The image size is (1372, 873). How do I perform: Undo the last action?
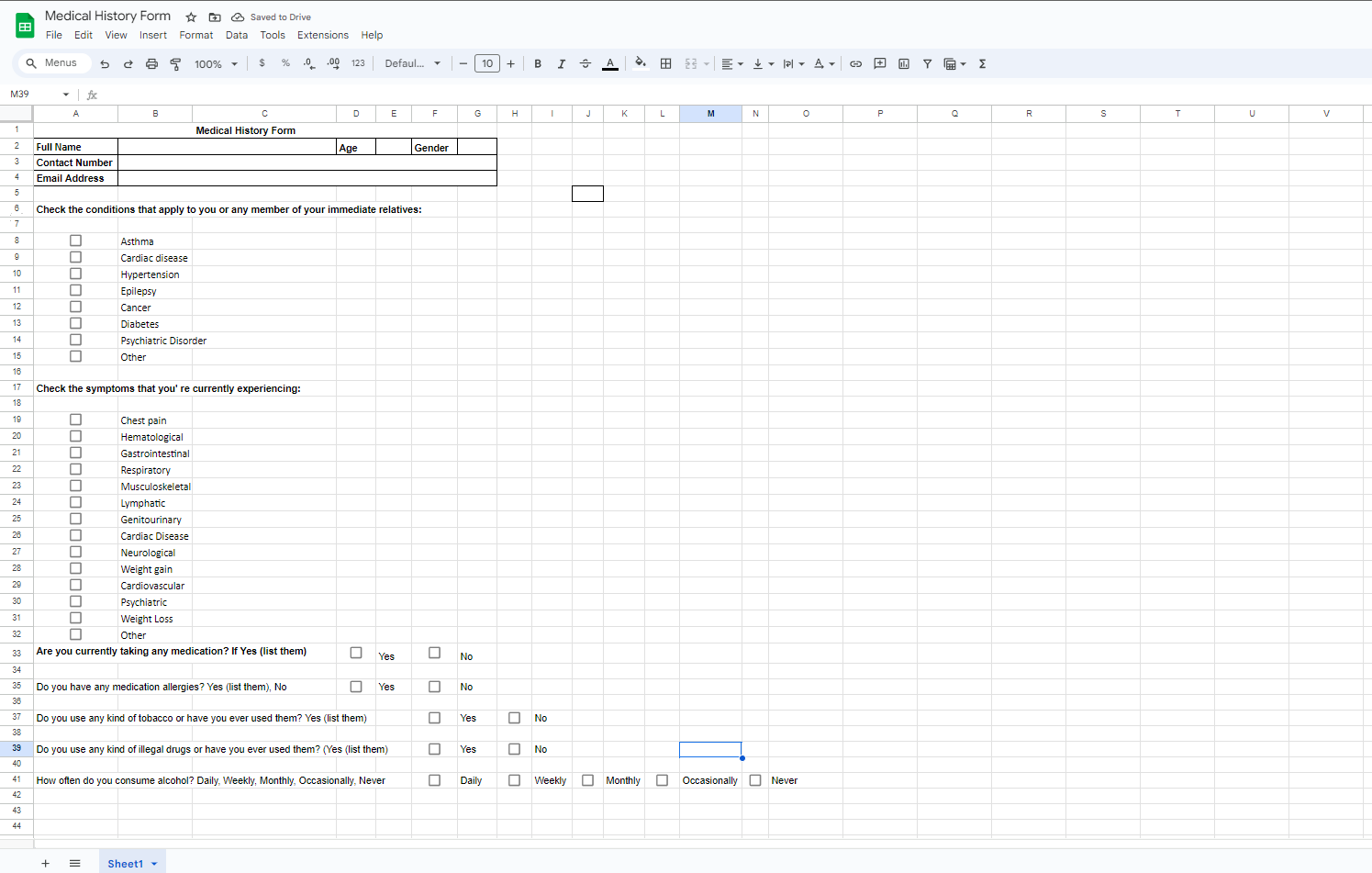point(105,63)
